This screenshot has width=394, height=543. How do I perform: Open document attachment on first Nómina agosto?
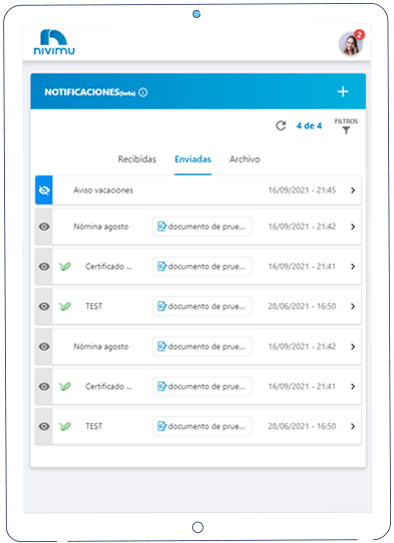pos(202,226)
